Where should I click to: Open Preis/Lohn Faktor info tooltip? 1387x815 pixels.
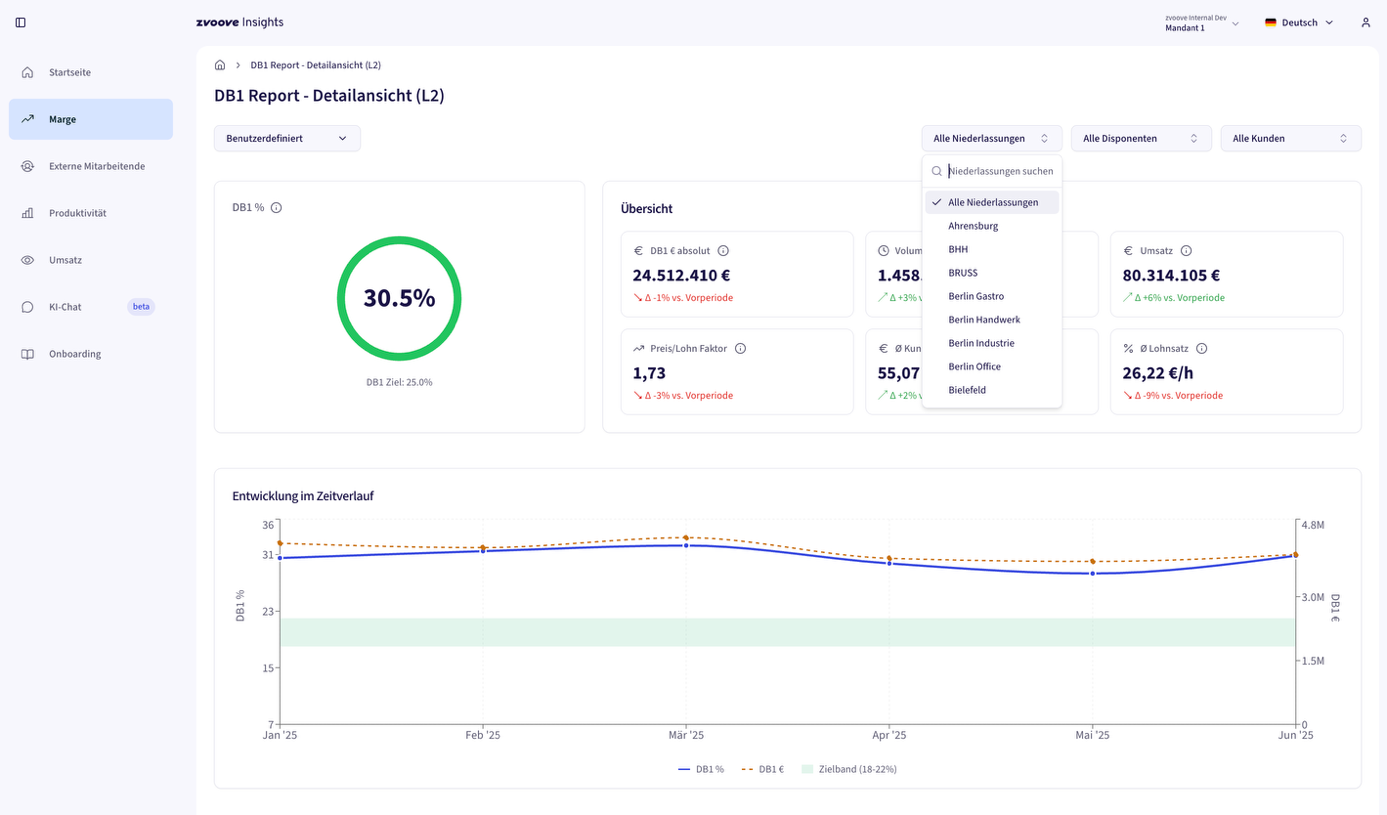point(741,349)
